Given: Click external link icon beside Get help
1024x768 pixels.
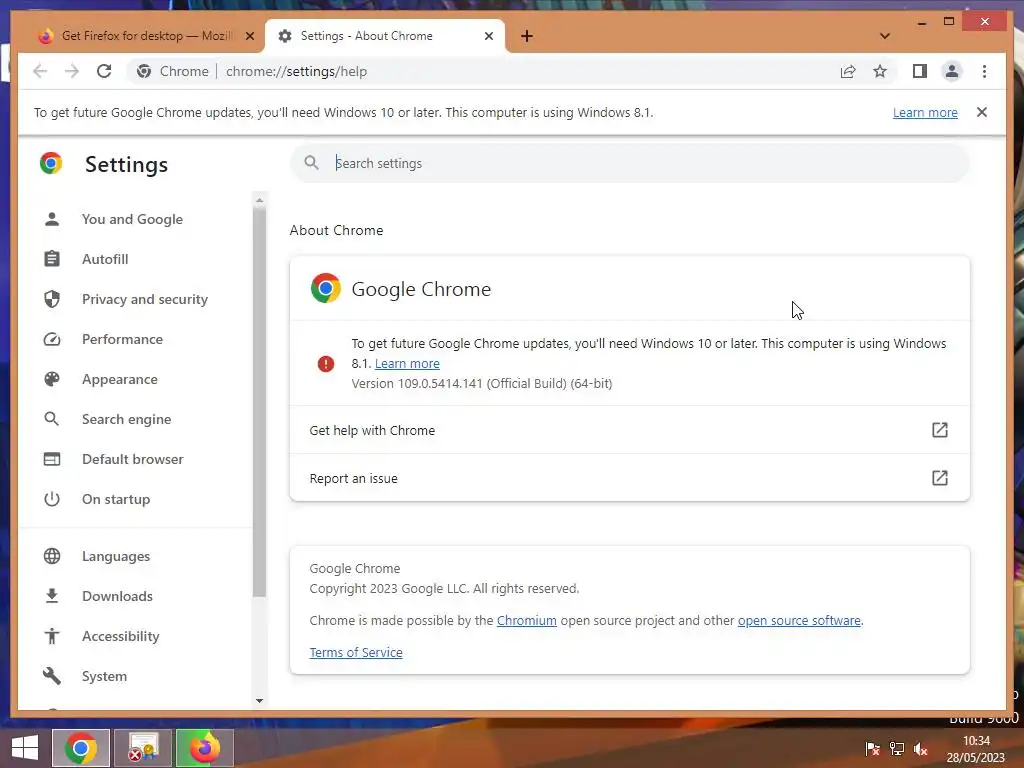Looking at the screenshot, I should pos(939,430).
